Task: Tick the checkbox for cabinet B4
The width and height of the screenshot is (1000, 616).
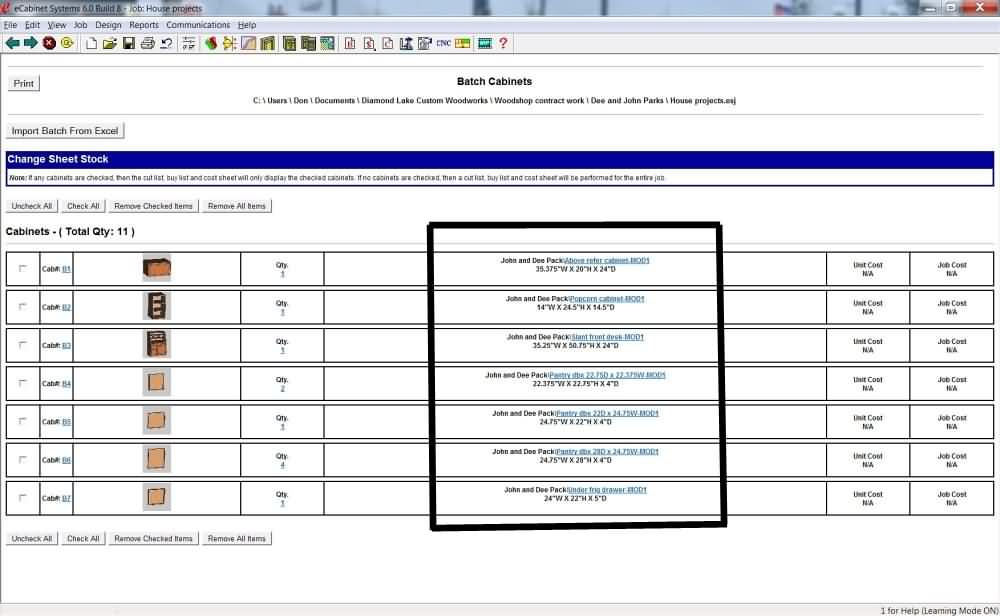Action: (x=23, y=383)
